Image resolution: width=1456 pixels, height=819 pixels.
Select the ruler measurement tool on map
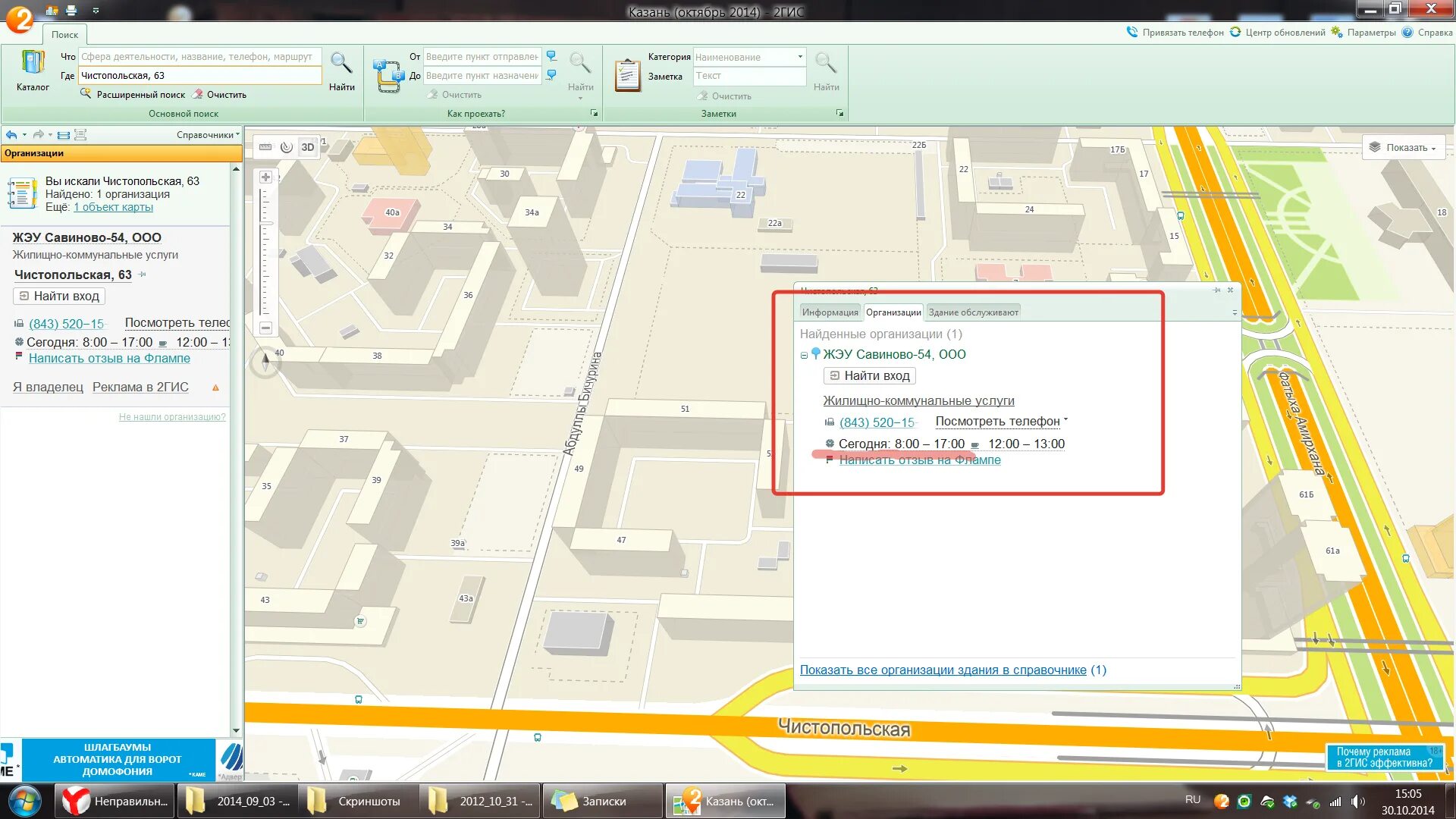(265, 147)
